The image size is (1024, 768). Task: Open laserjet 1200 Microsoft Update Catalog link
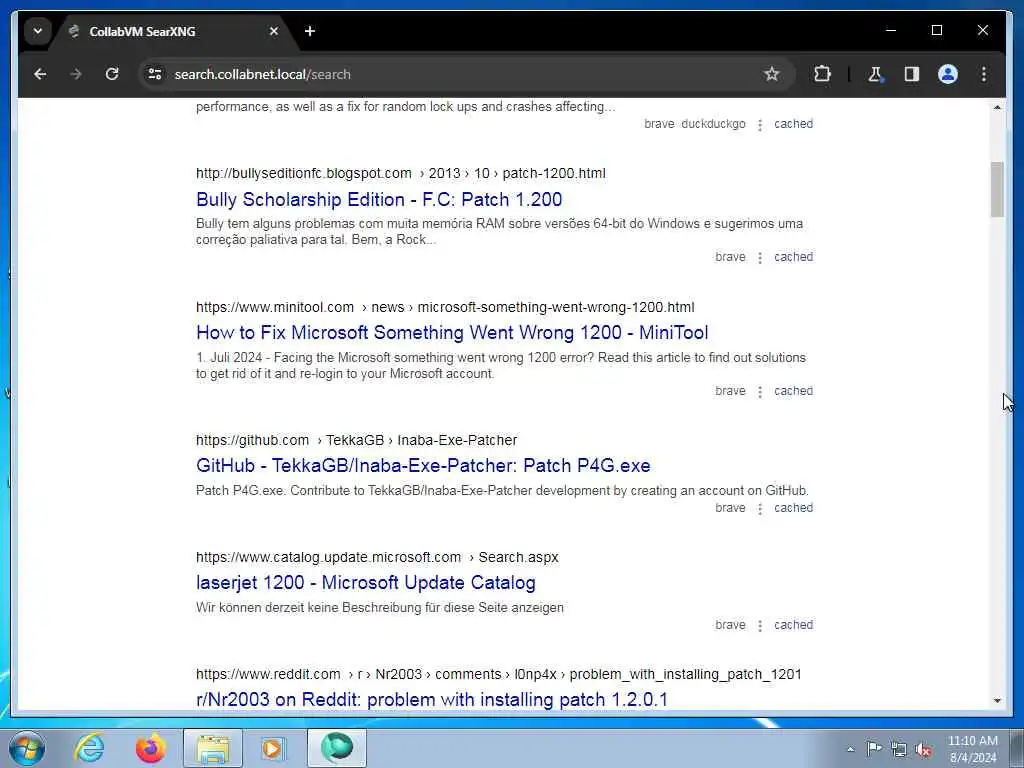(366, 583)
